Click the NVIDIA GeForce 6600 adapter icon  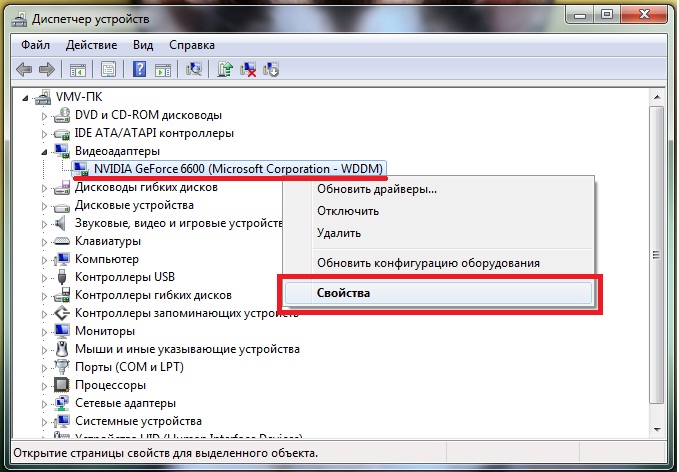pos(81,169)
